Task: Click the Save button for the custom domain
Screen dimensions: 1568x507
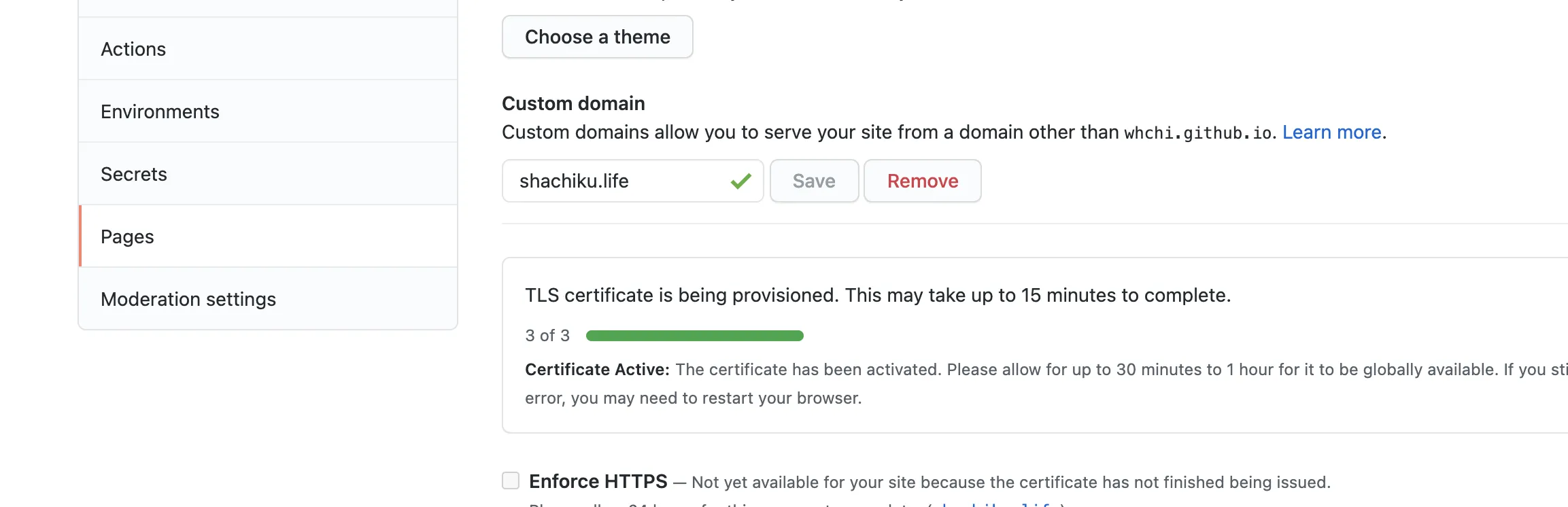Action: 814,181
